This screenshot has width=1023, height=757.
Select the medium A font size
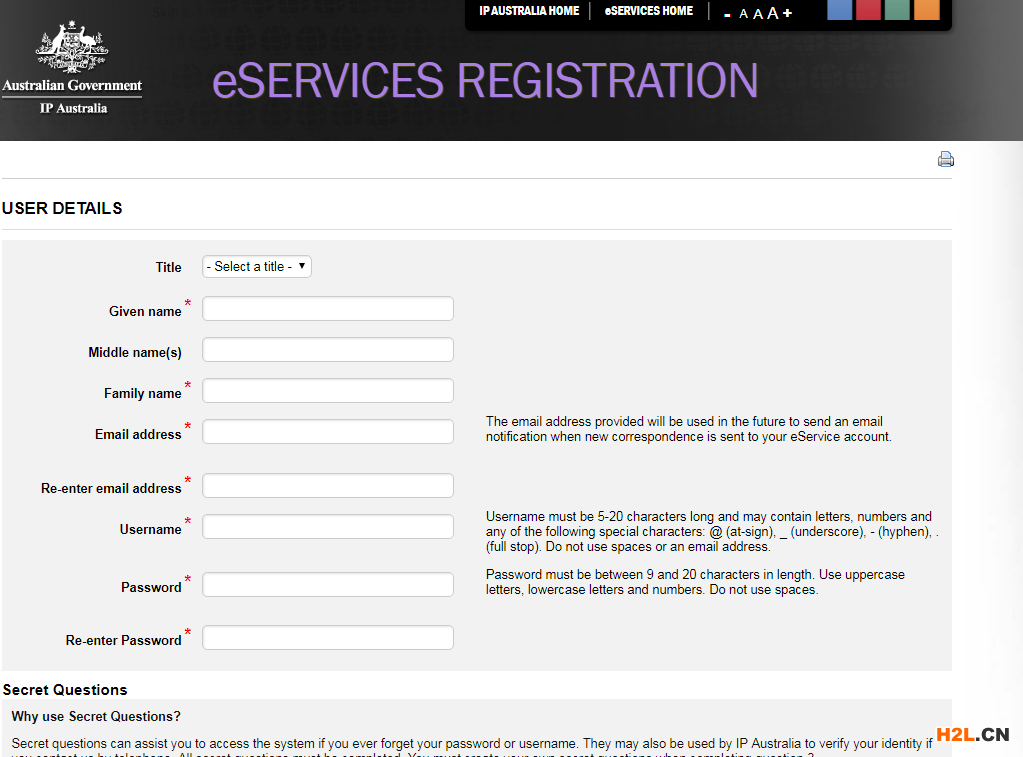[x=757, y=14]
